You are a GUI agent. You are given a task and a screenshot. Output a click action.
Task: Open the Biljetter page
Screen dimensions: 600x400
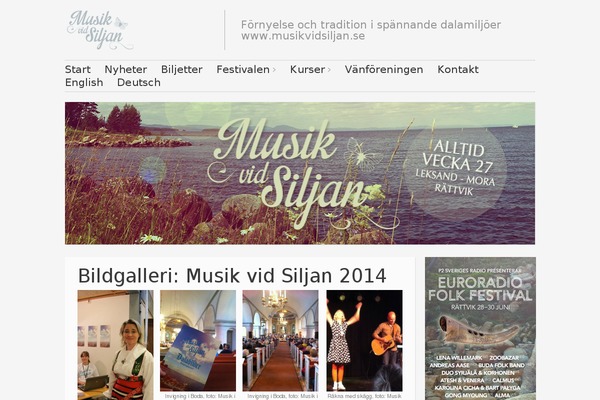pyautogui.click(x=181, y=69)
